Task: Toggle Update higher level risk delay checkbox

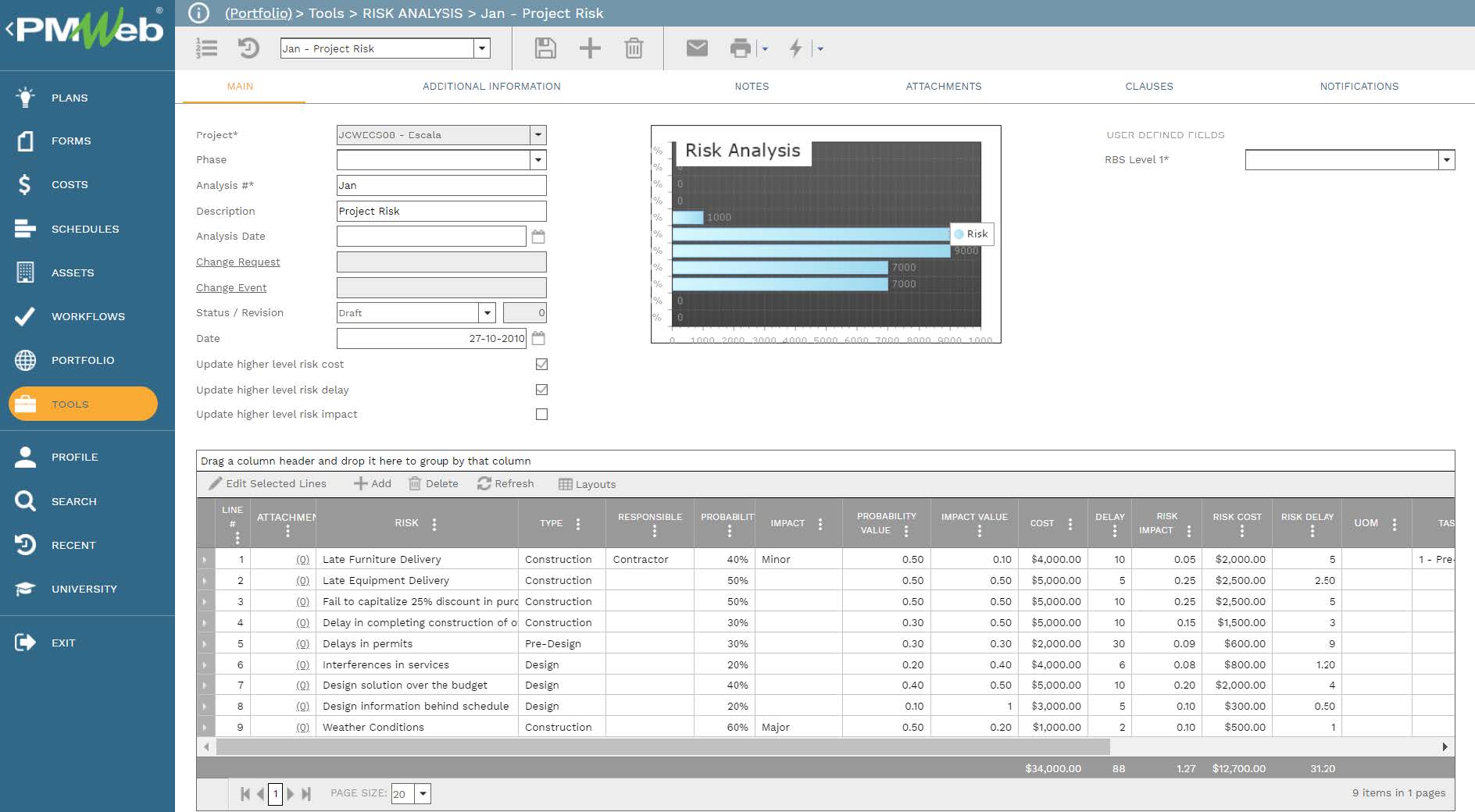Action: point(541,390)
